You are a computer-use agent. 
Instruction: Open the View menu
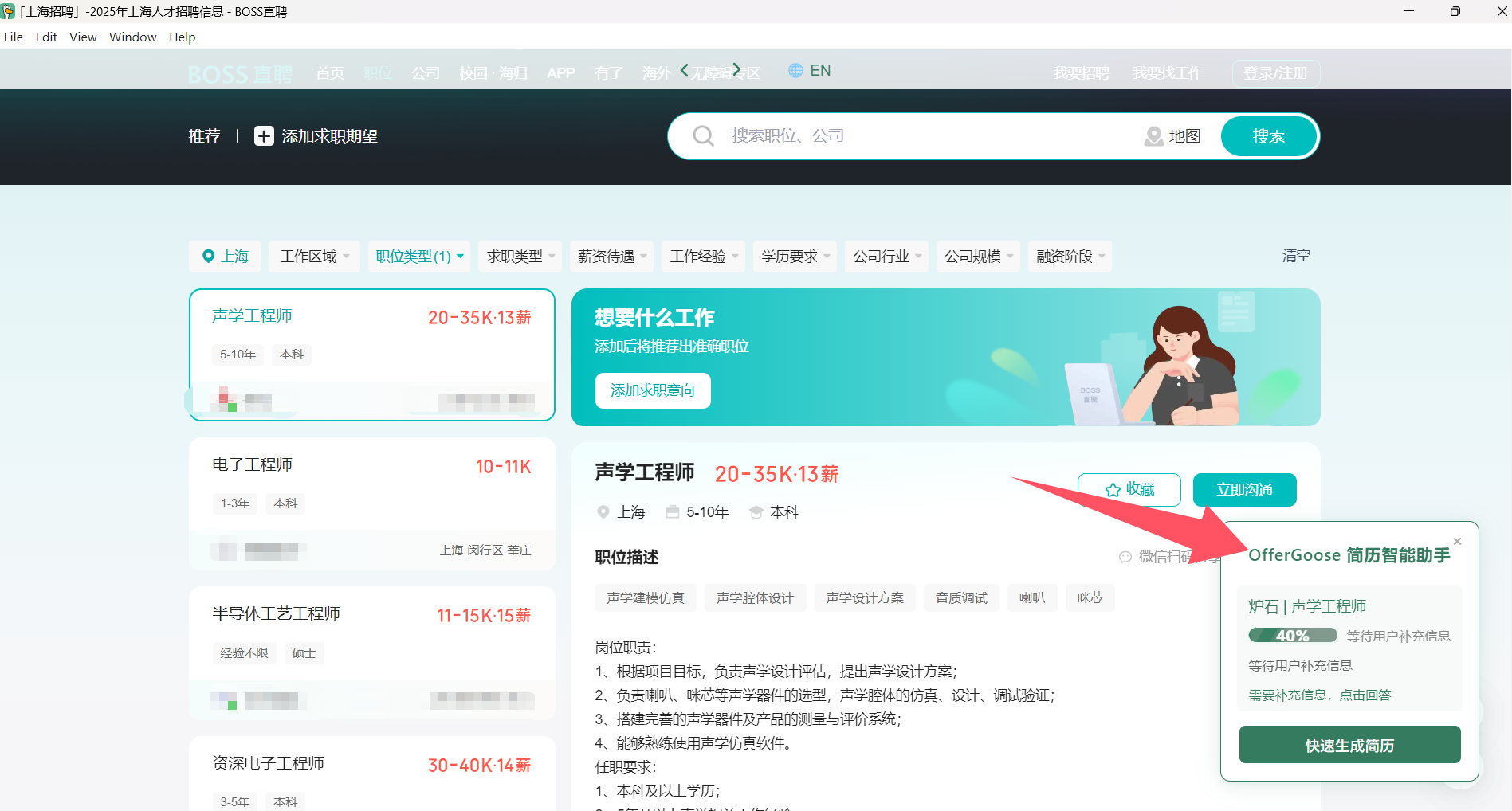click(83, 37)
